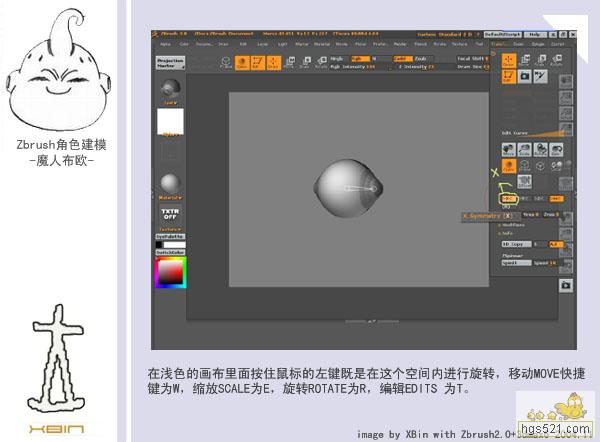Adjust the Z Intensity slider
Image resolution: width=600 pixels, height=442 pixels.
click(x=415, y=67)
